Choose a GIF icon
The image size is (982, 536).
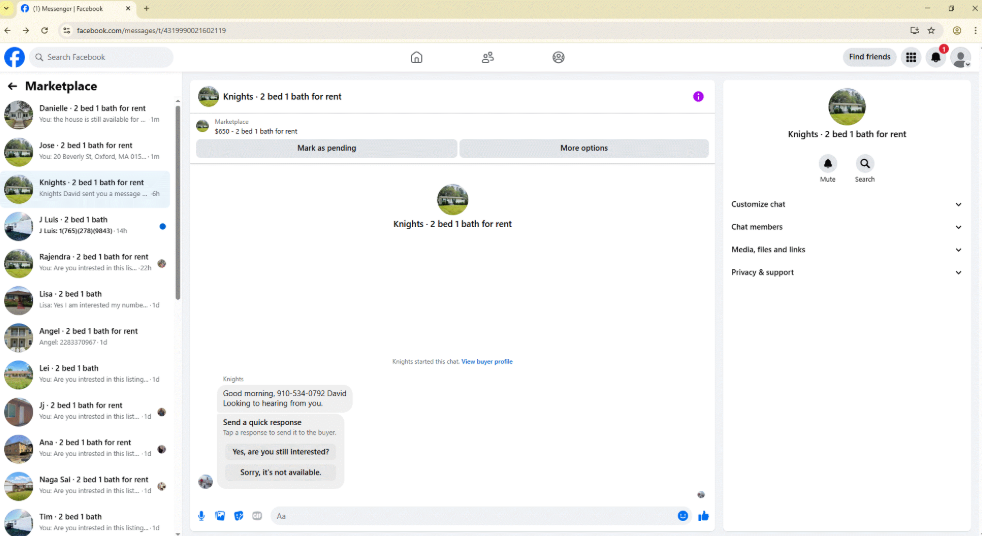pyautogui.click(x=257, y=516)
